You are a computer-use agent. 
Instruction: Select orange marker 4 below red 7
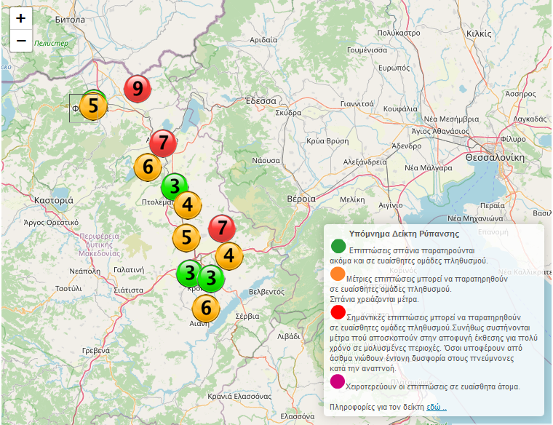pos(229,256)
